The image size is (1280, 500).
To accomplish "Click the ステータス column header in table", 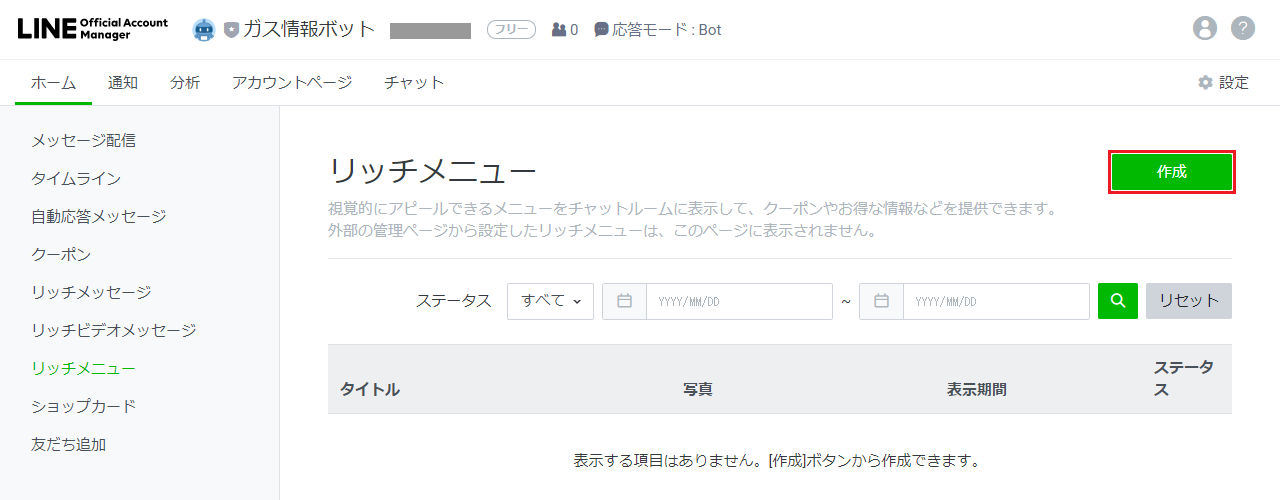I will coord(1184,379).
